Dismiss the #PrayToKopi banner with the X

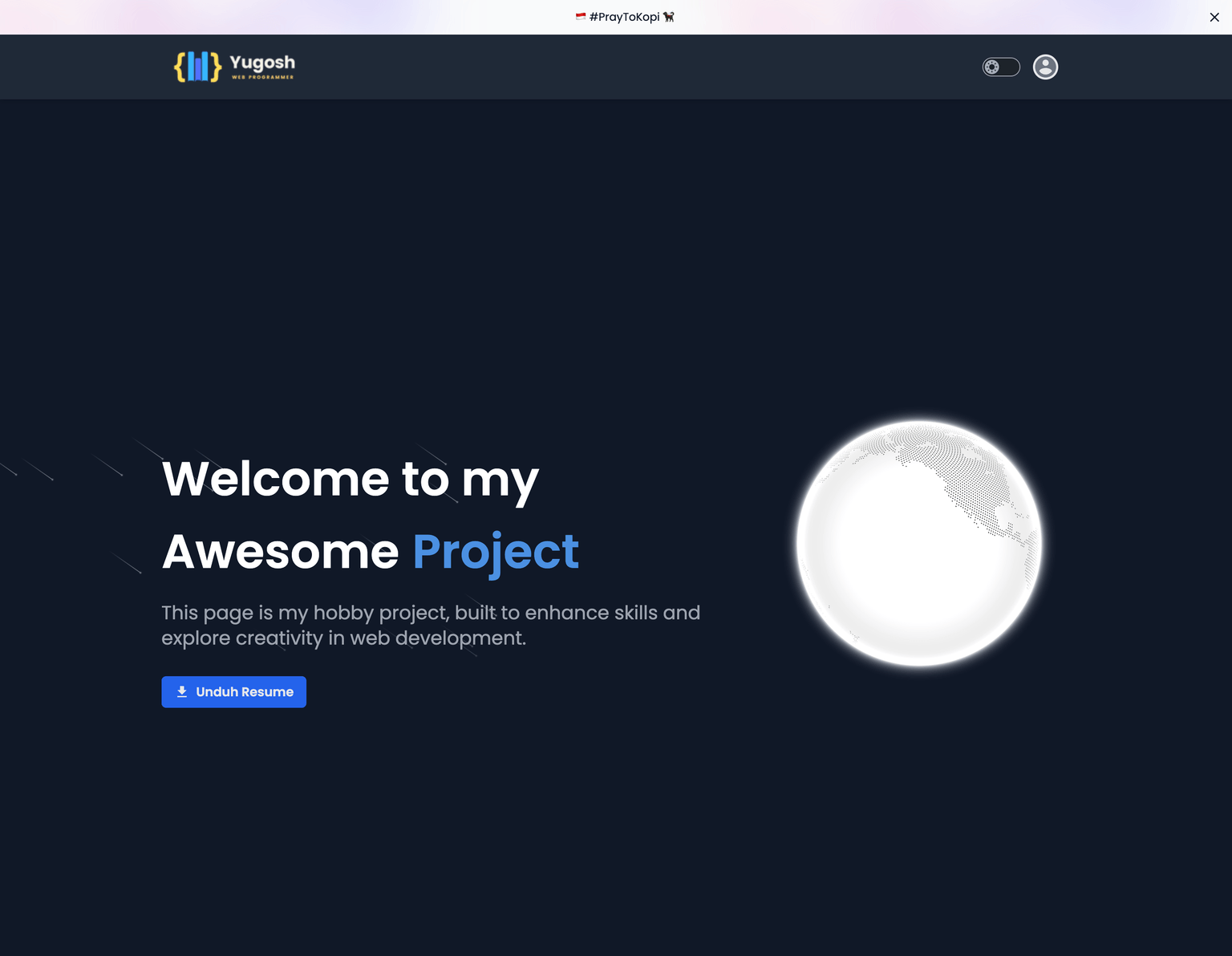click(1214, 17)
